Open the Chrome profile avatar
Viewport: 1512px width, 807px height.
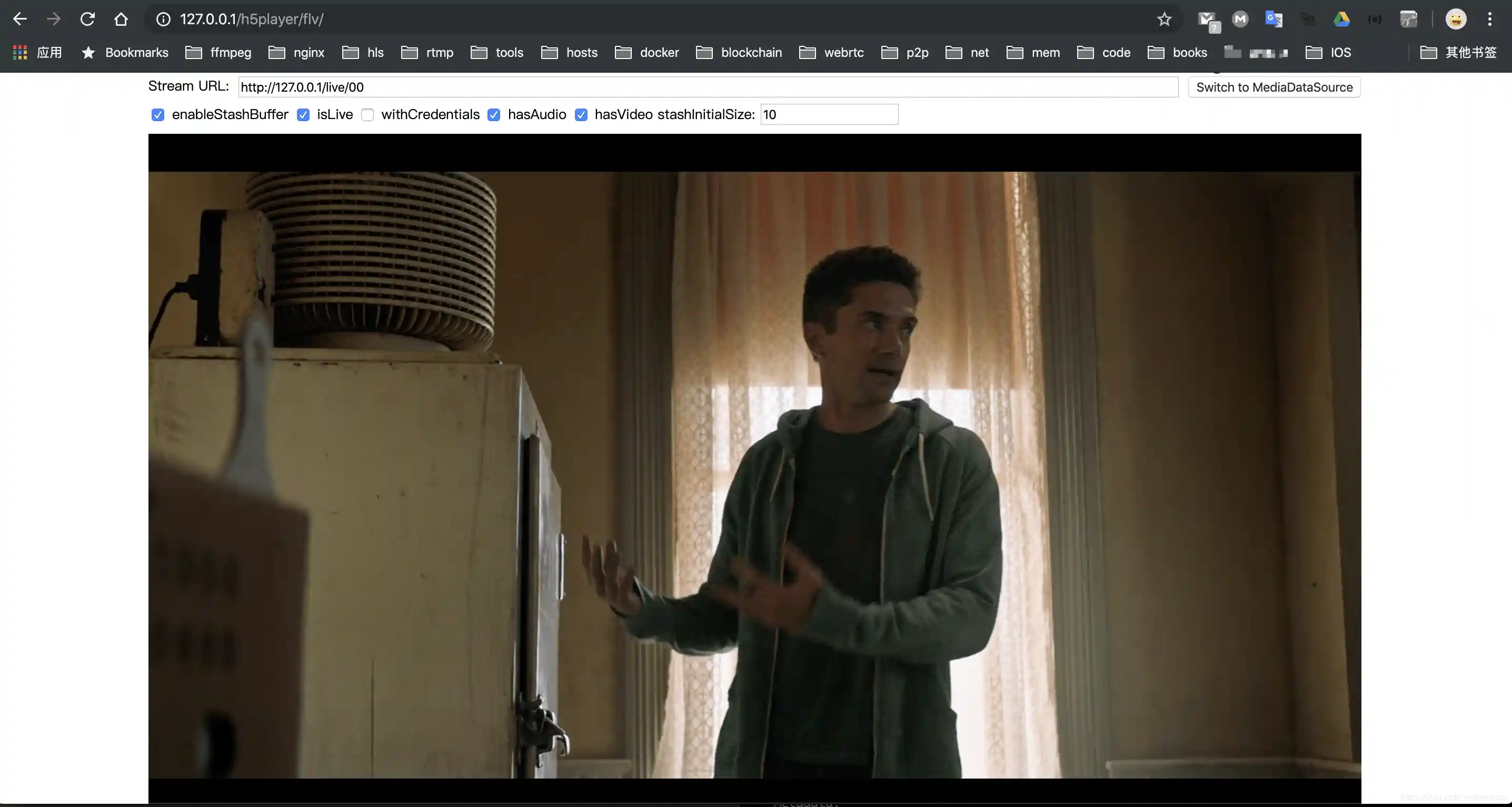(x=1456, y=19)
